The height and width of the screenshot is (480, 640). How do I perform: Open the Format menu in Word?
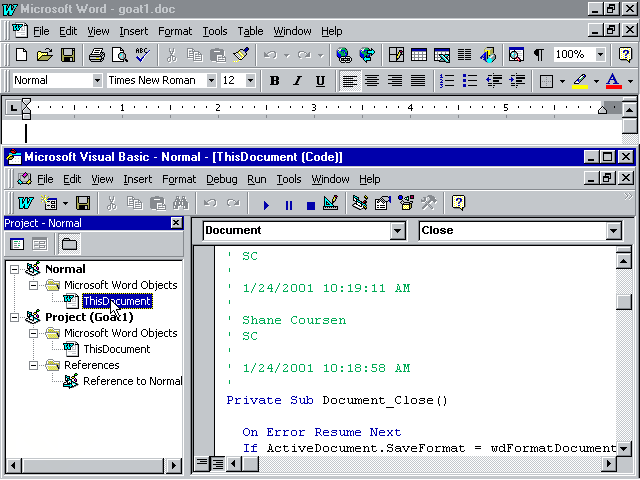pyautogui.click(x=175, y=31)
